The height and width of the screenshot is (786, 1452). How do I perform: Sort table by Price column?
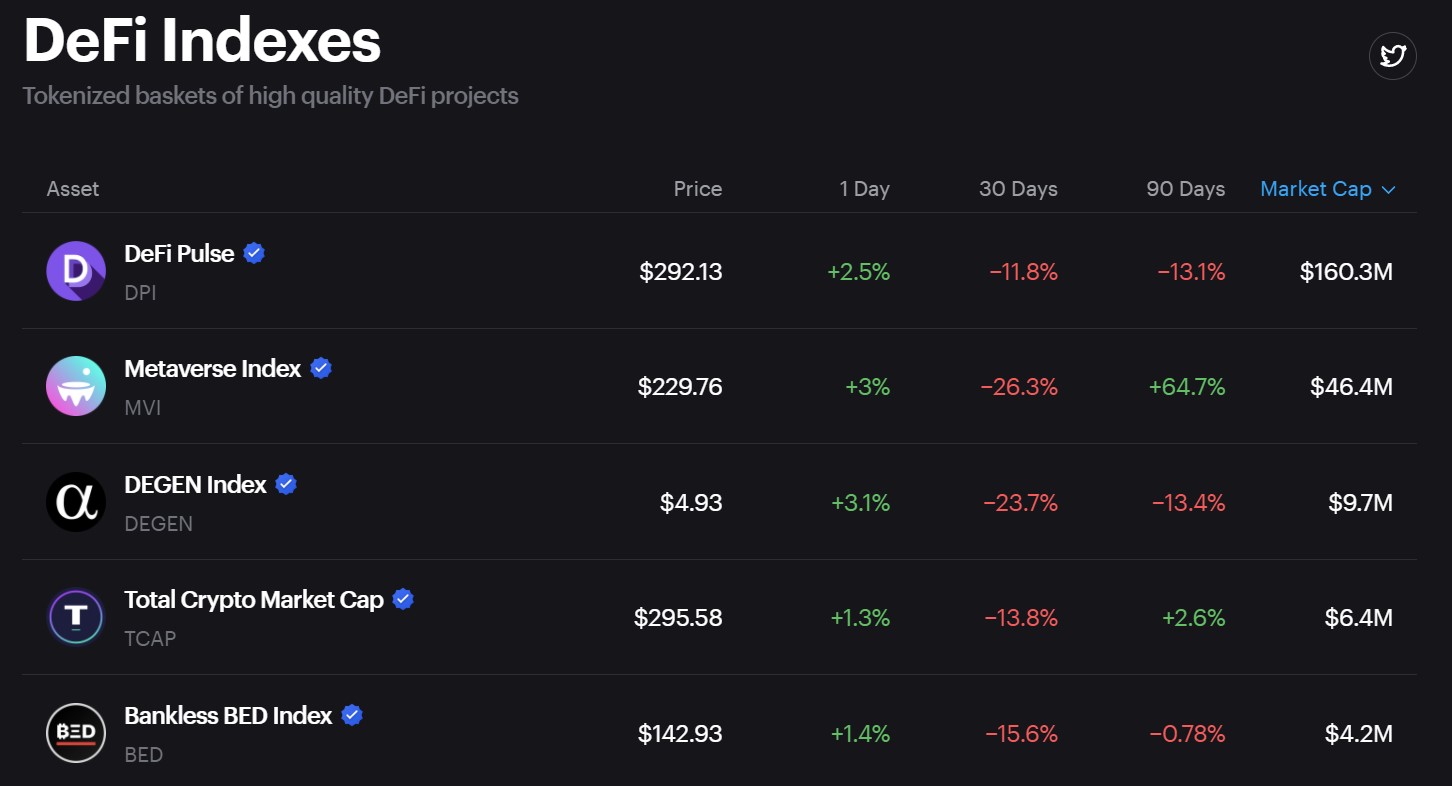697,189
